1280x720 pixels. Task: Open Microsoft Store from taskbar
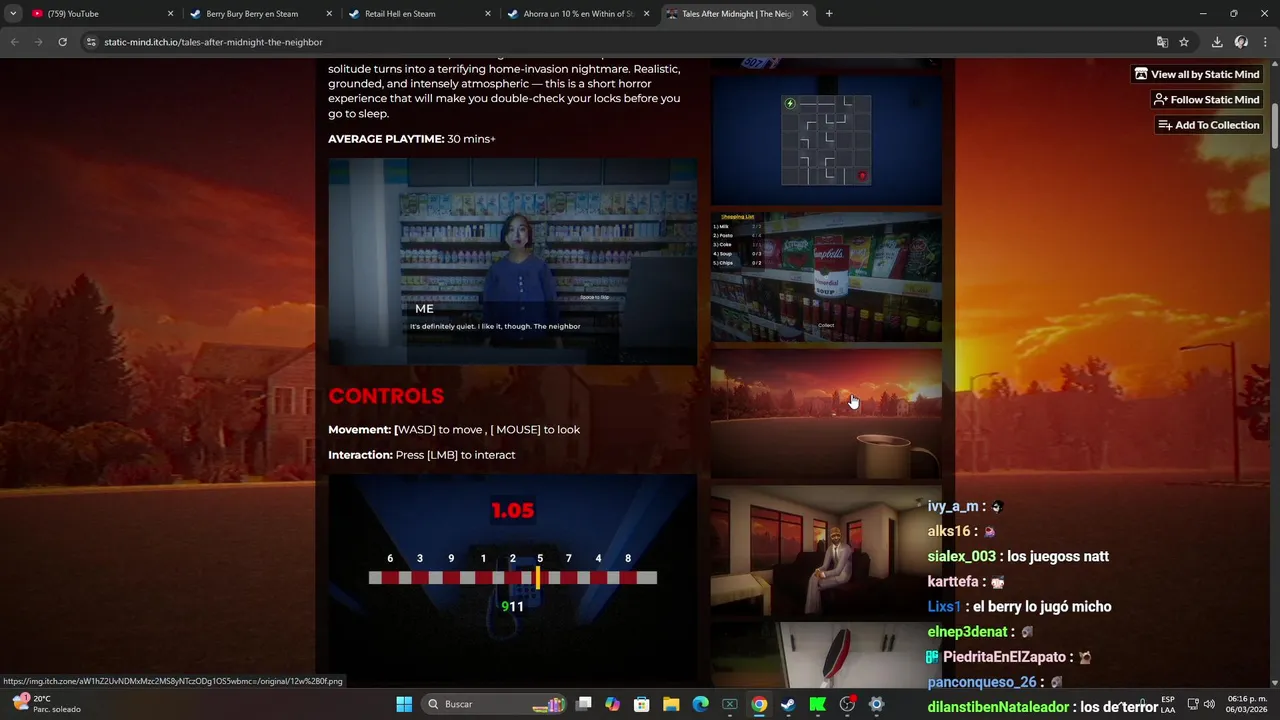tap(642, 704)
